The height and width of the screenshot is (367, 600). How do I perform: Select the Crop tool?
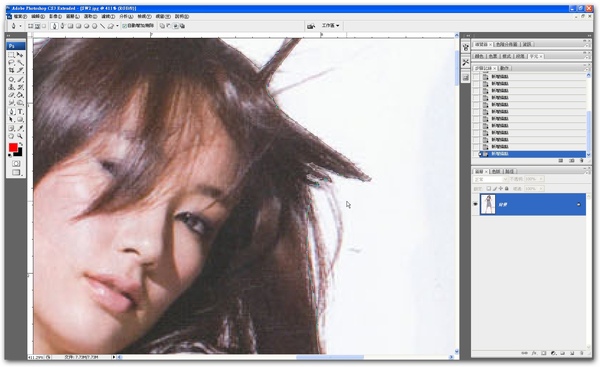(x=11, y=70)
